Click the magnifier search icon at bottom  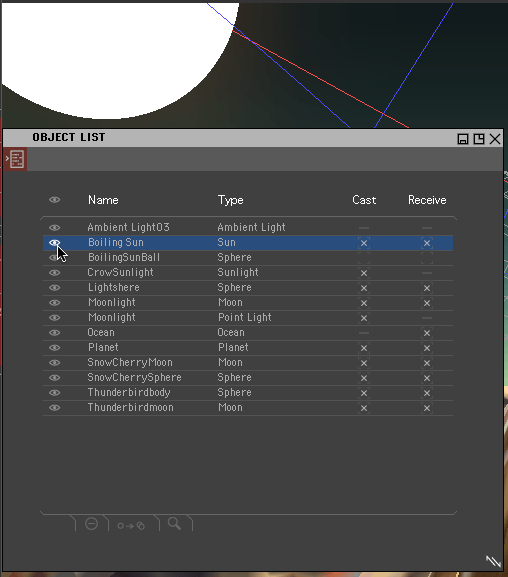(x=174, y=523)
